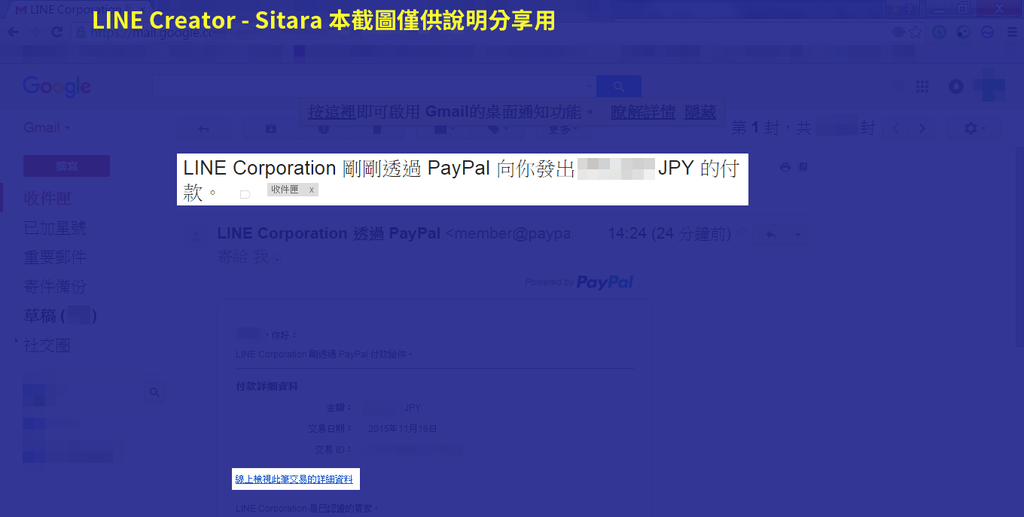The height and width of the screenshot is (517, 1024).
Task: Click the Gmail search input field
Action: tap(374, 86)
